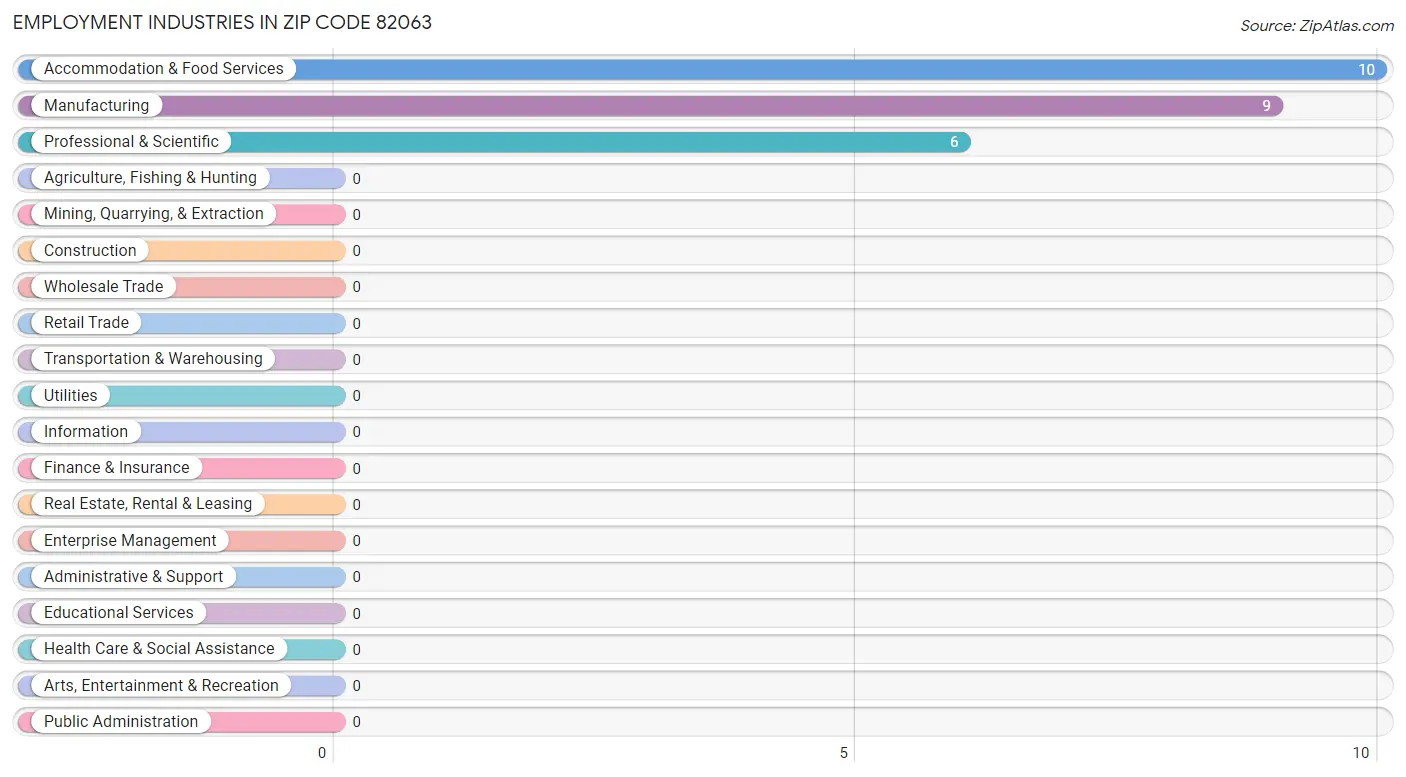Click the Public Administration label
1406x777 pixels.
pos(121,722)
